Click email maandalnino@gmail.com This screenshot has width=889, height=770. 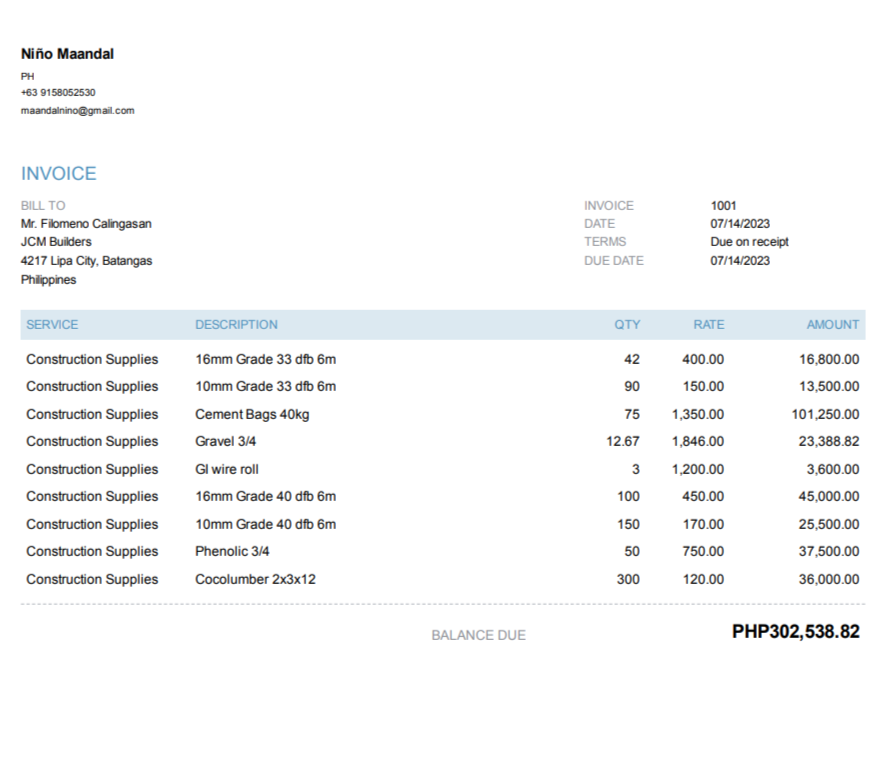coord(78,111)
